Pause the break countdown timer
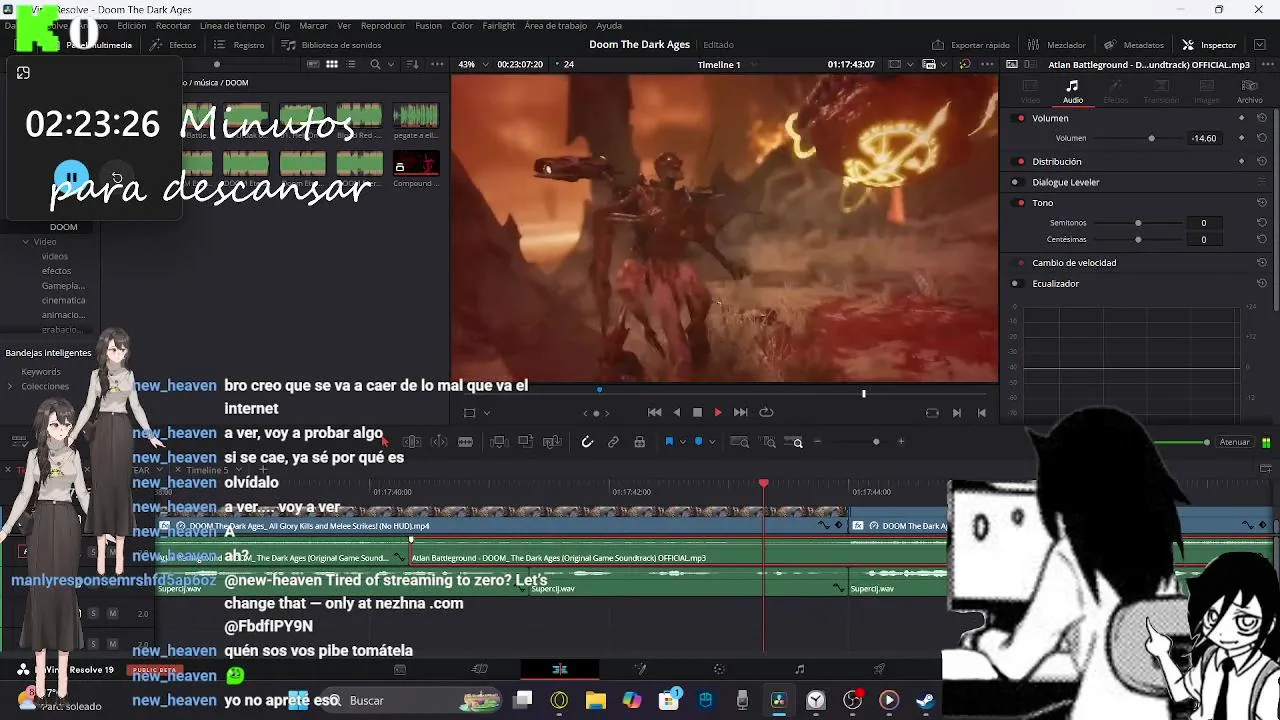 pyautogui.click(x=71, y=178)
